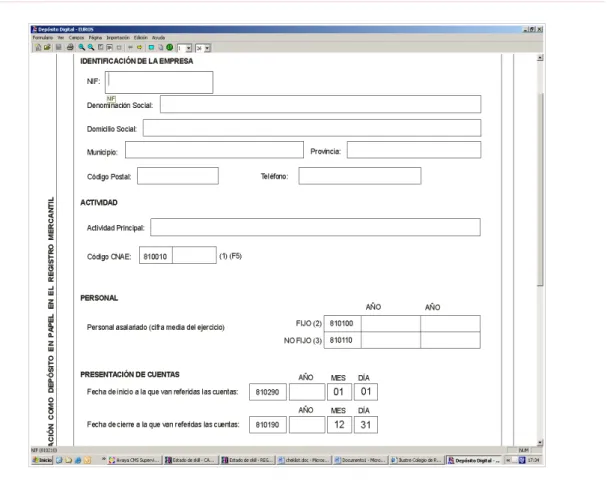Open the Campos menu
Screen dimensions: 607x483
point(76,38)
